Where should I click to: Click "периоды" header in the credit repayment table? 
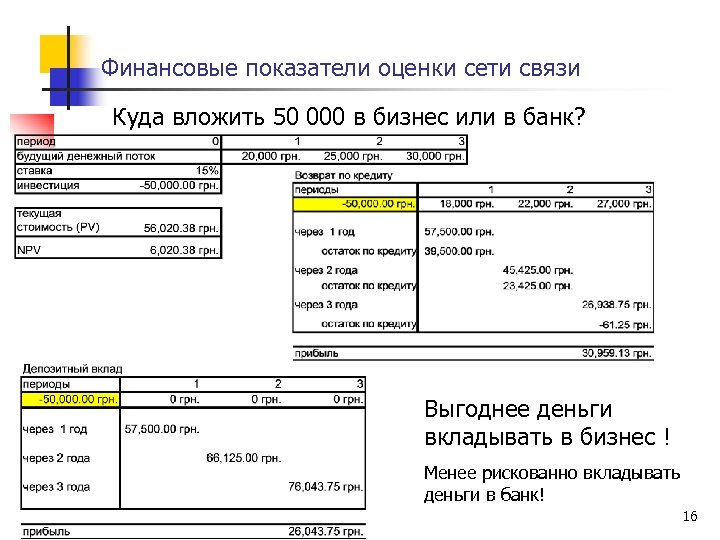(x=316, y=190)
